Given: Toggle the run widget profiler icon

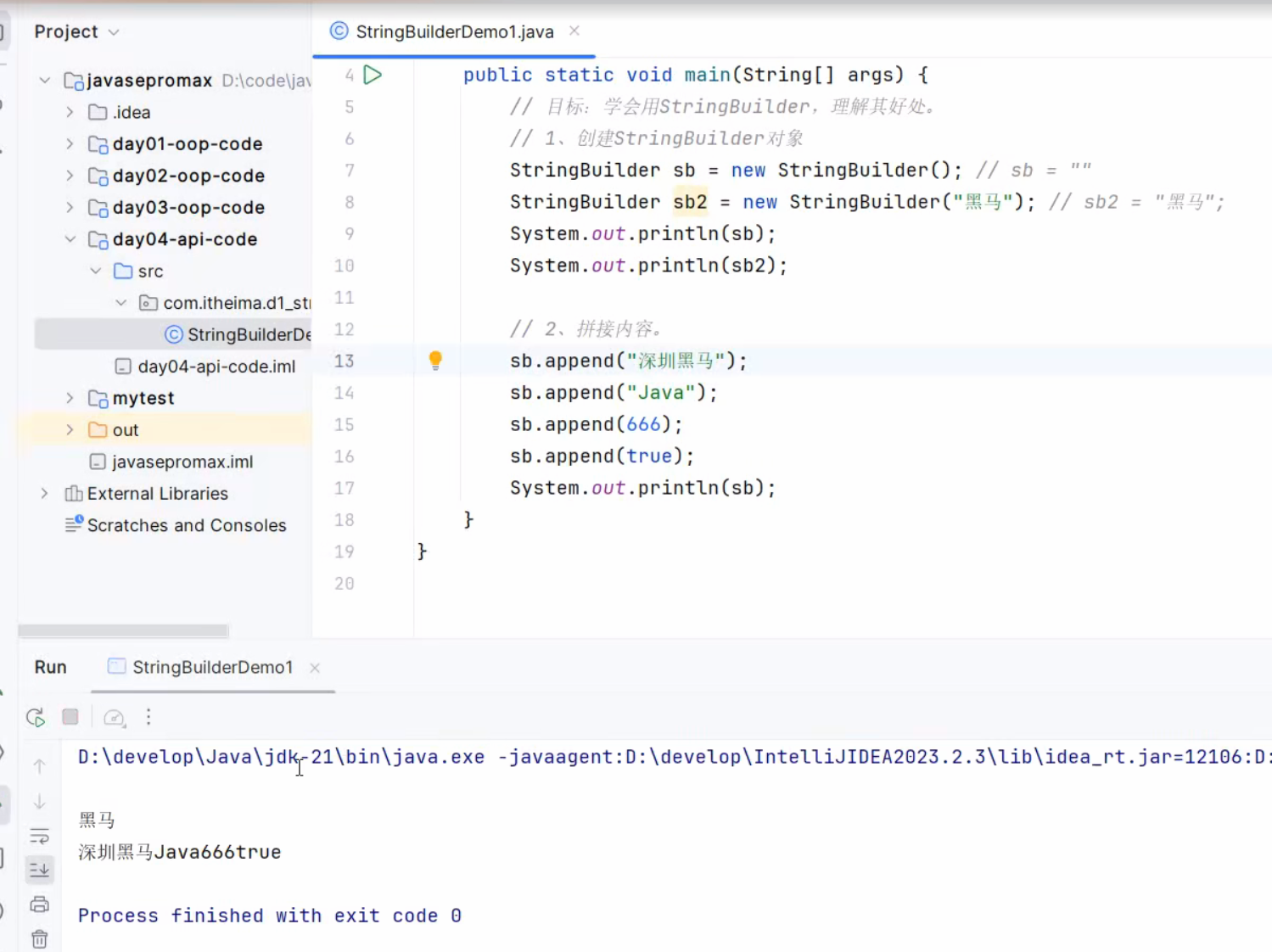Looking at the screenshot, I should (115, 717).
